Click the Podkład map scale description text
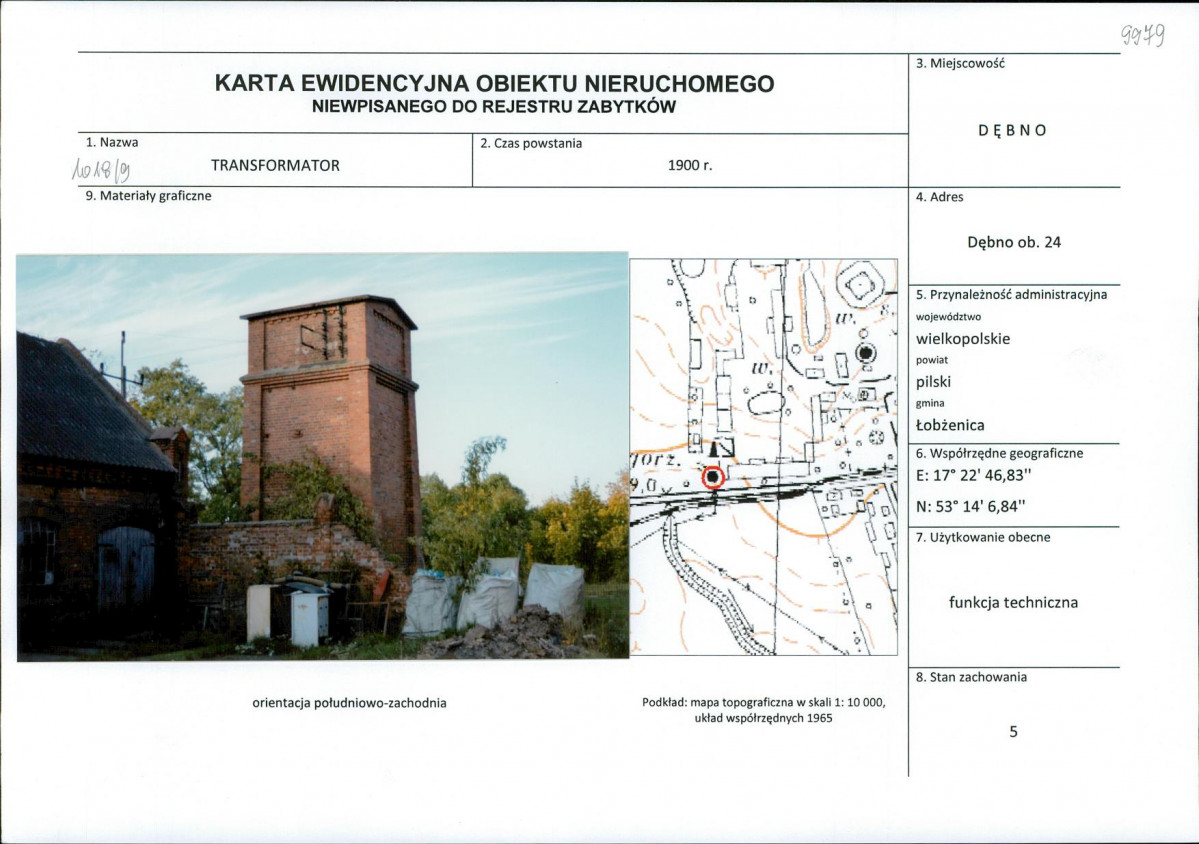 pyautogui.click(x=764, y=712)
